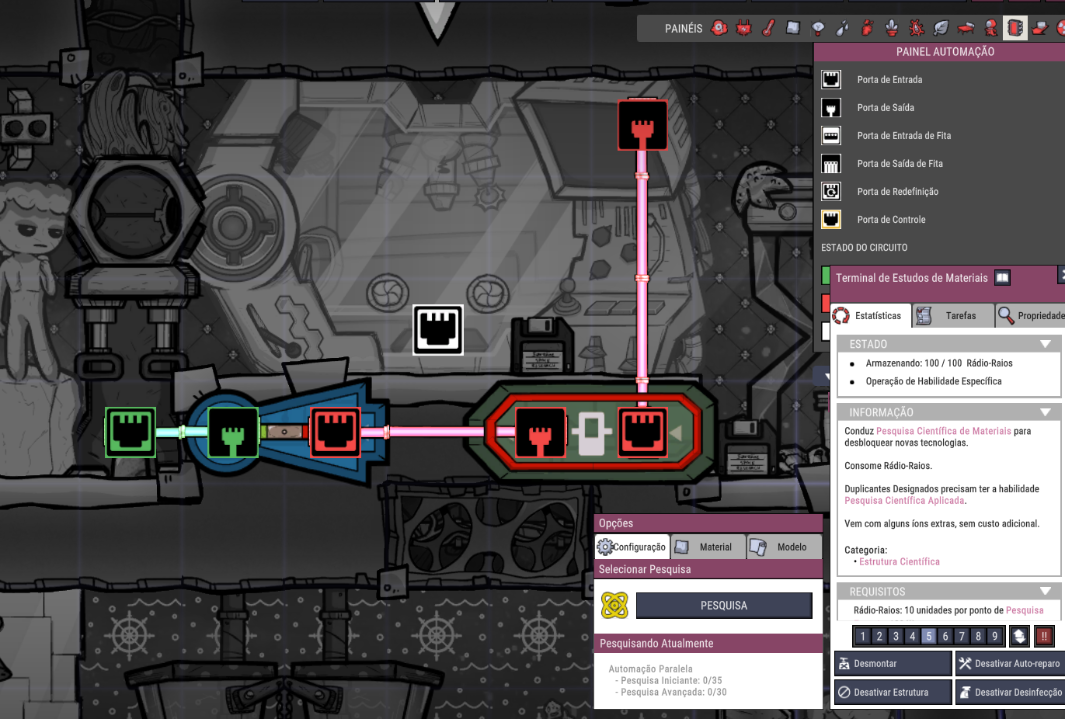The width and height of the screenshot is (1065, 719).
Task: Click the Desmontar button
Action: pyautogui.click(x=892, y=663)
